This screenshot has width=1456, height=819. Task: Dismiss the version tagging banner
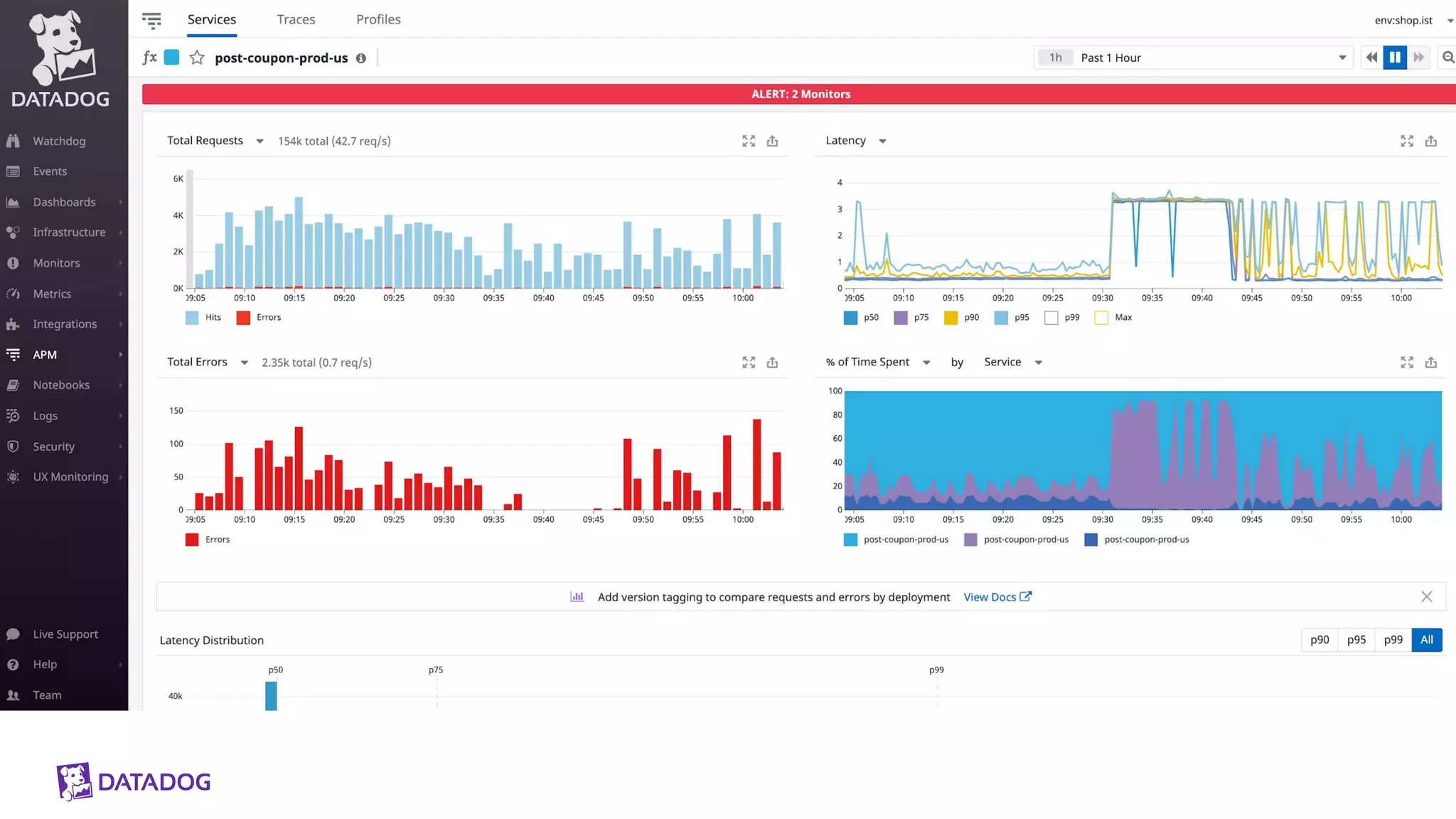1427,597
